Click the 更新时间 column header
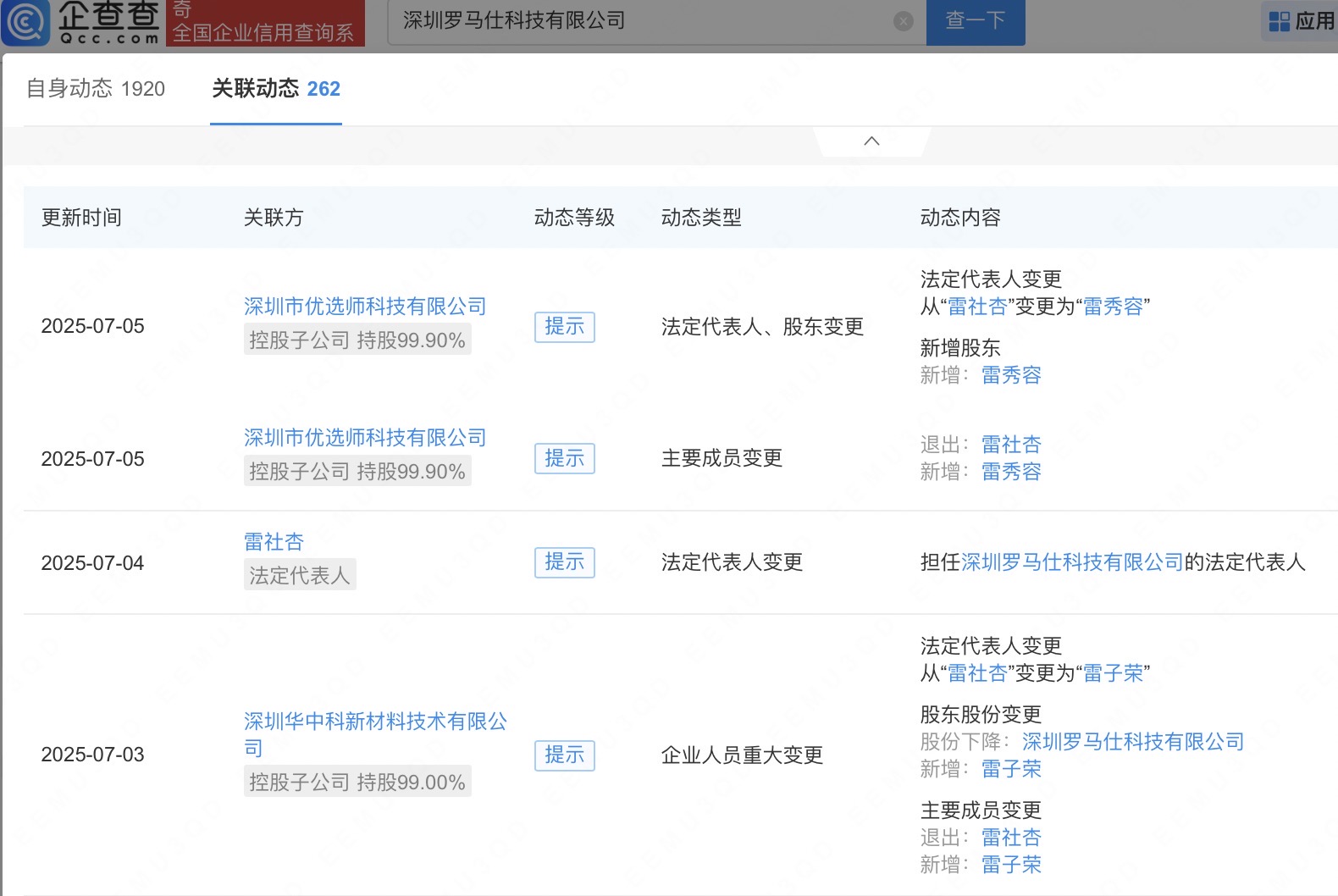This screenshot has width=1338, height=896. pos(81,218)
